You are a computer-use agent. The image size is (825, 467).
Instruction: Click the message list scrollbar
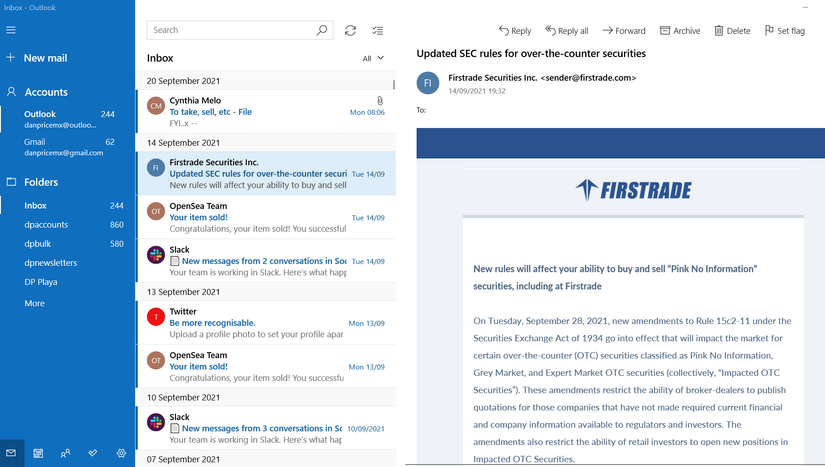point(394,85)
